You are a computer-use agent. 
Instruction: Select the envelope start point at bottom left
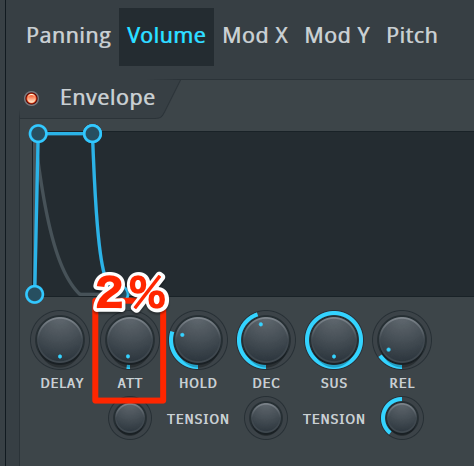[x=35, y=294]
